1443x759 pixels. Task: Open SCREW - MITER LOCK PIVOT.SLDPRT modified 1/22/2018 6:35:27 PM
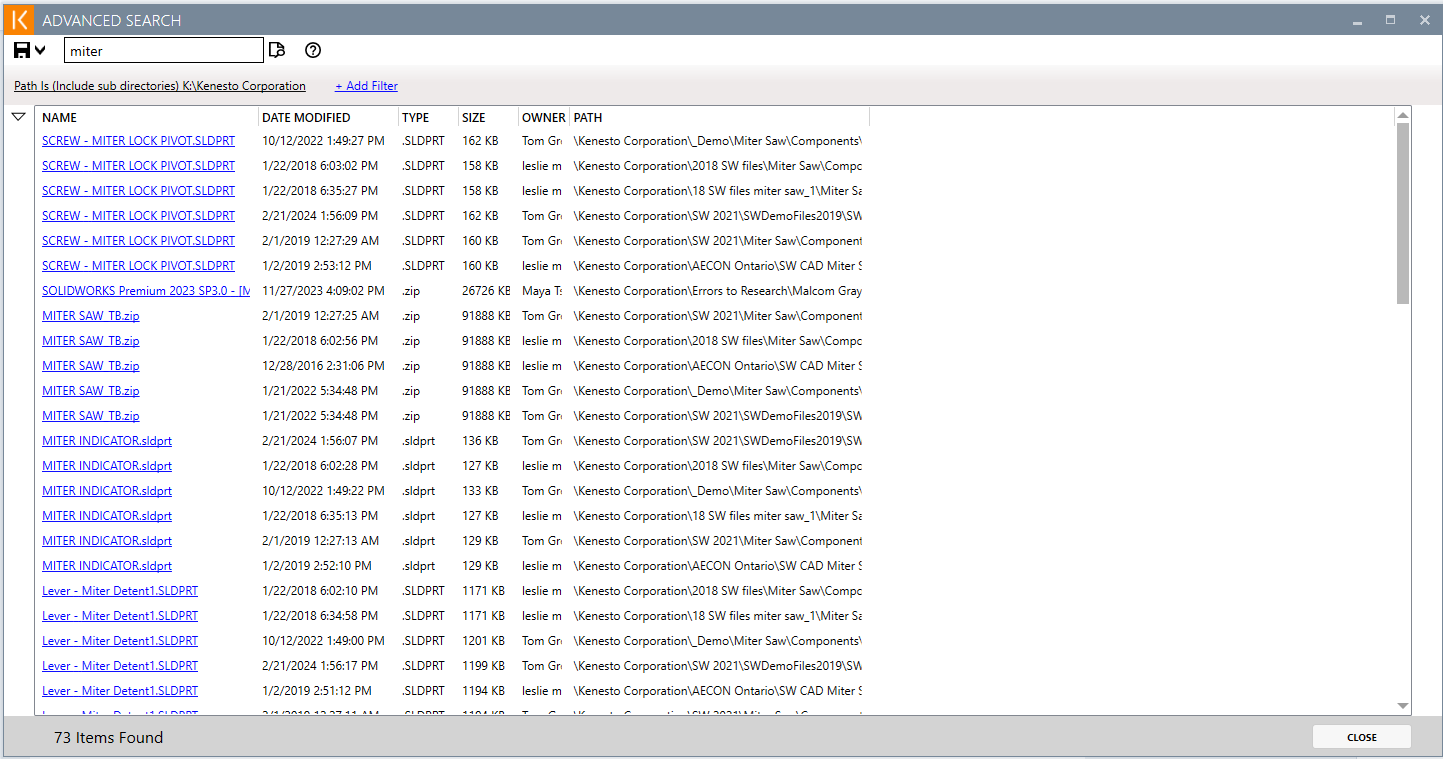[138, 191]
